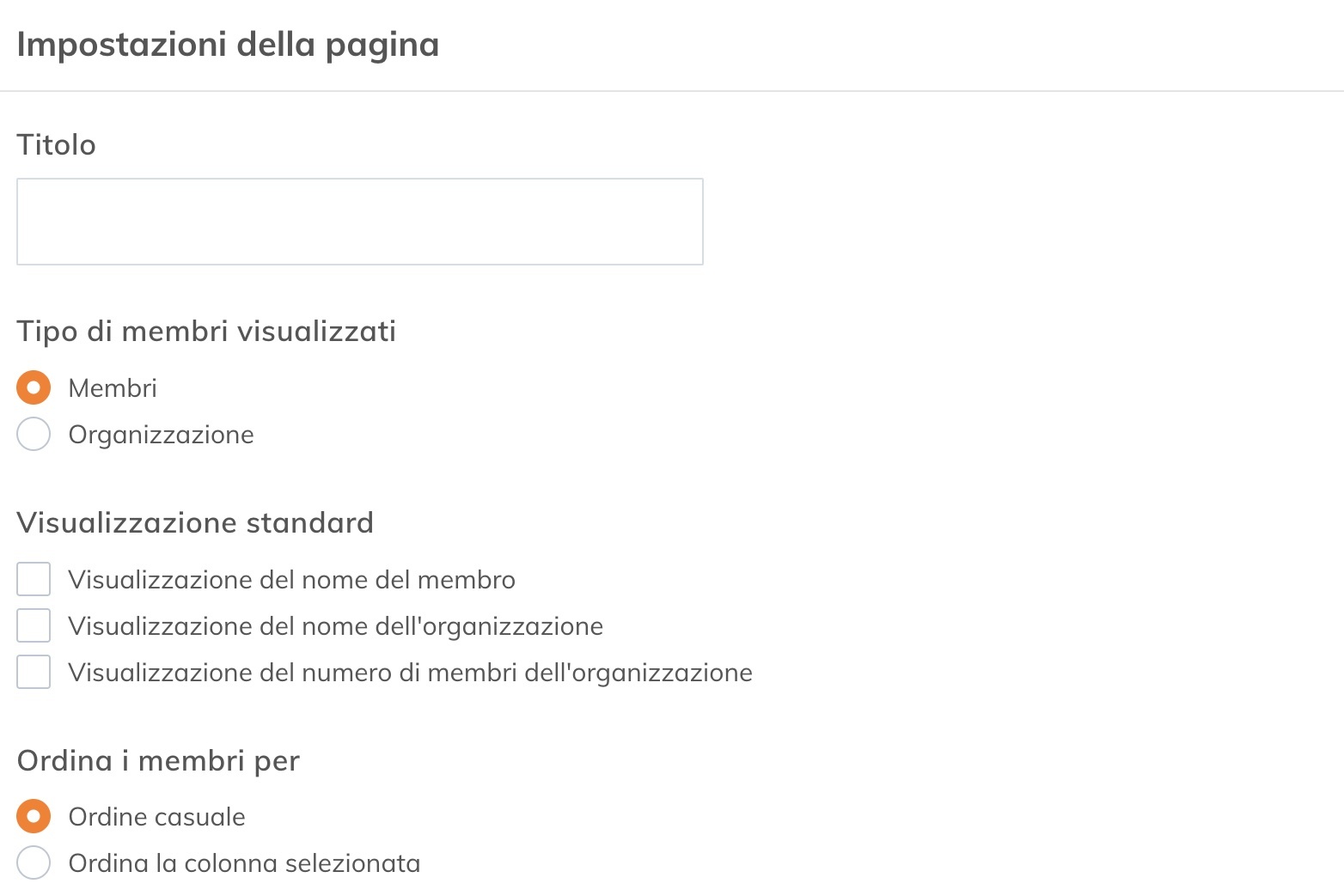Image resolution: width=1344 pixels, height=896 pixels.
Task: Click the Visualizzazione standard section header
Action: point(195,522)
